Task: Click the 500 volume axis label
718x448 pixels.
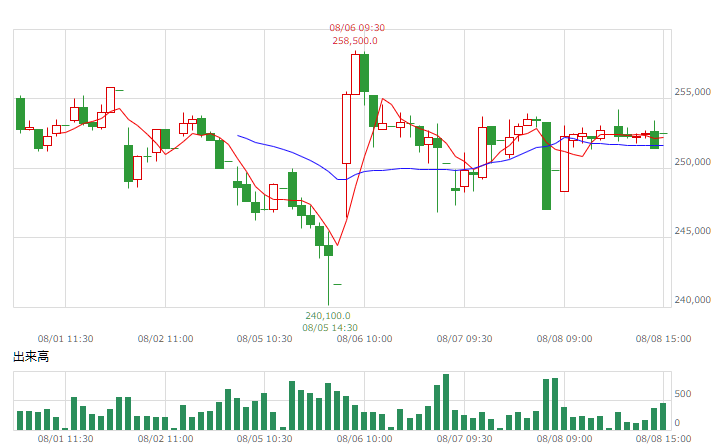Action: tap(683, 394)
